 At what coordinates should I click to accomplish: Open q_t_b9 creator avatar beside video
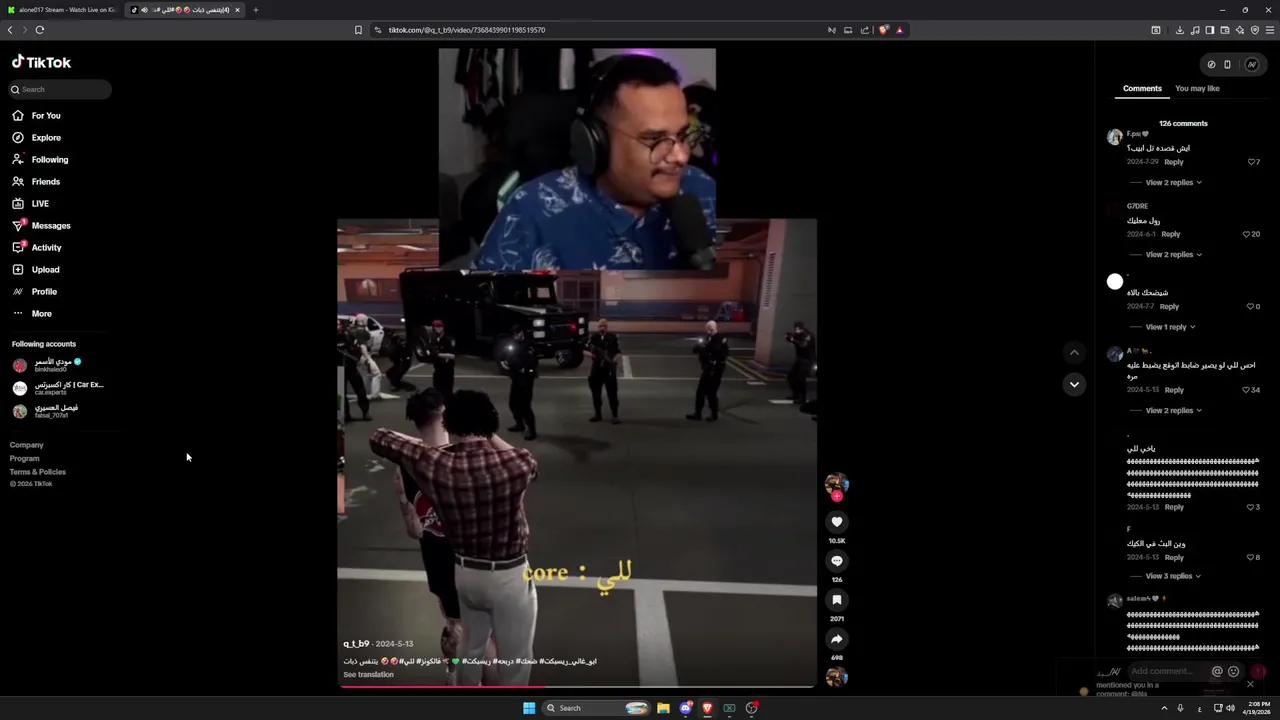click(836, 484)
